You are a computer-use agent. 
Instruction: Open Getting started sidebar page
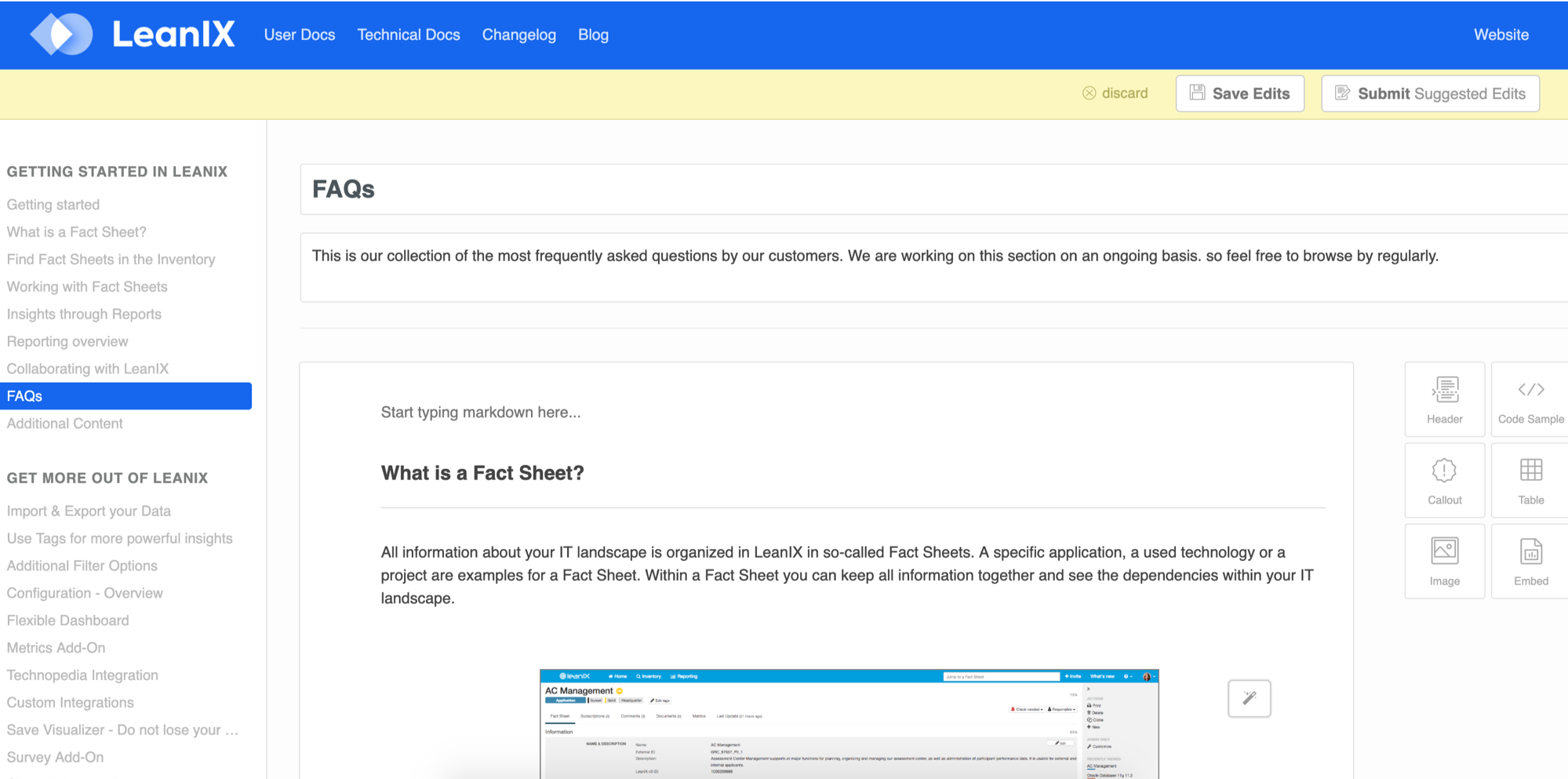53,205
